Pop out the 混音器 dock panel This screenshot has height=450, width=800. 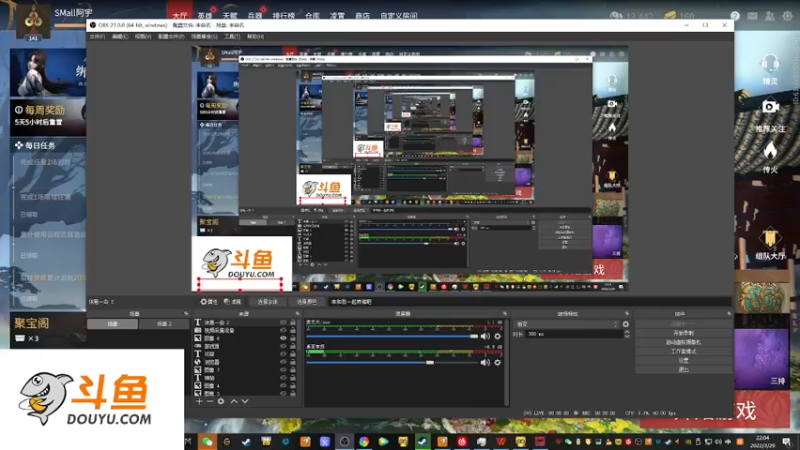505,314
